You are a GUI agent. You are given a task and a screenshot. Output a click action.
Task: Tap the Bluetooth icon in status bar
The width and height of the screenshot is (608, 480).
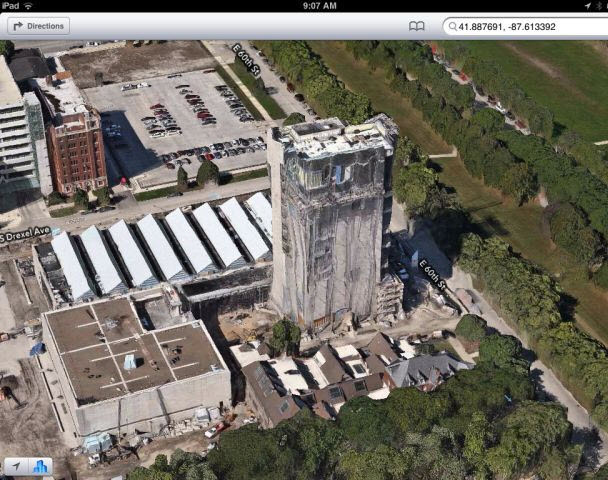tap(598, 6)
